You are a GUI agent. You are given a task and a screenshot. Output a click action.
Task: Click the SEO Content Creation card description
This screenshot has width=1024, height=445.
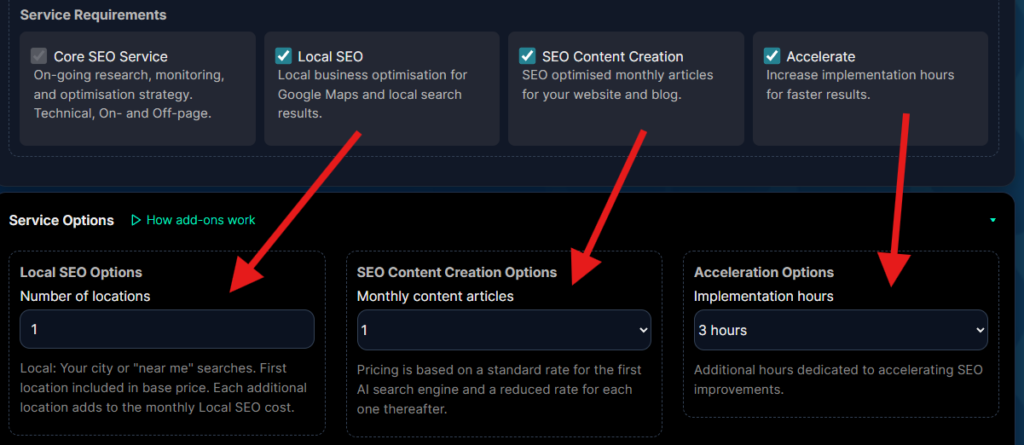(x=601, y=85)
